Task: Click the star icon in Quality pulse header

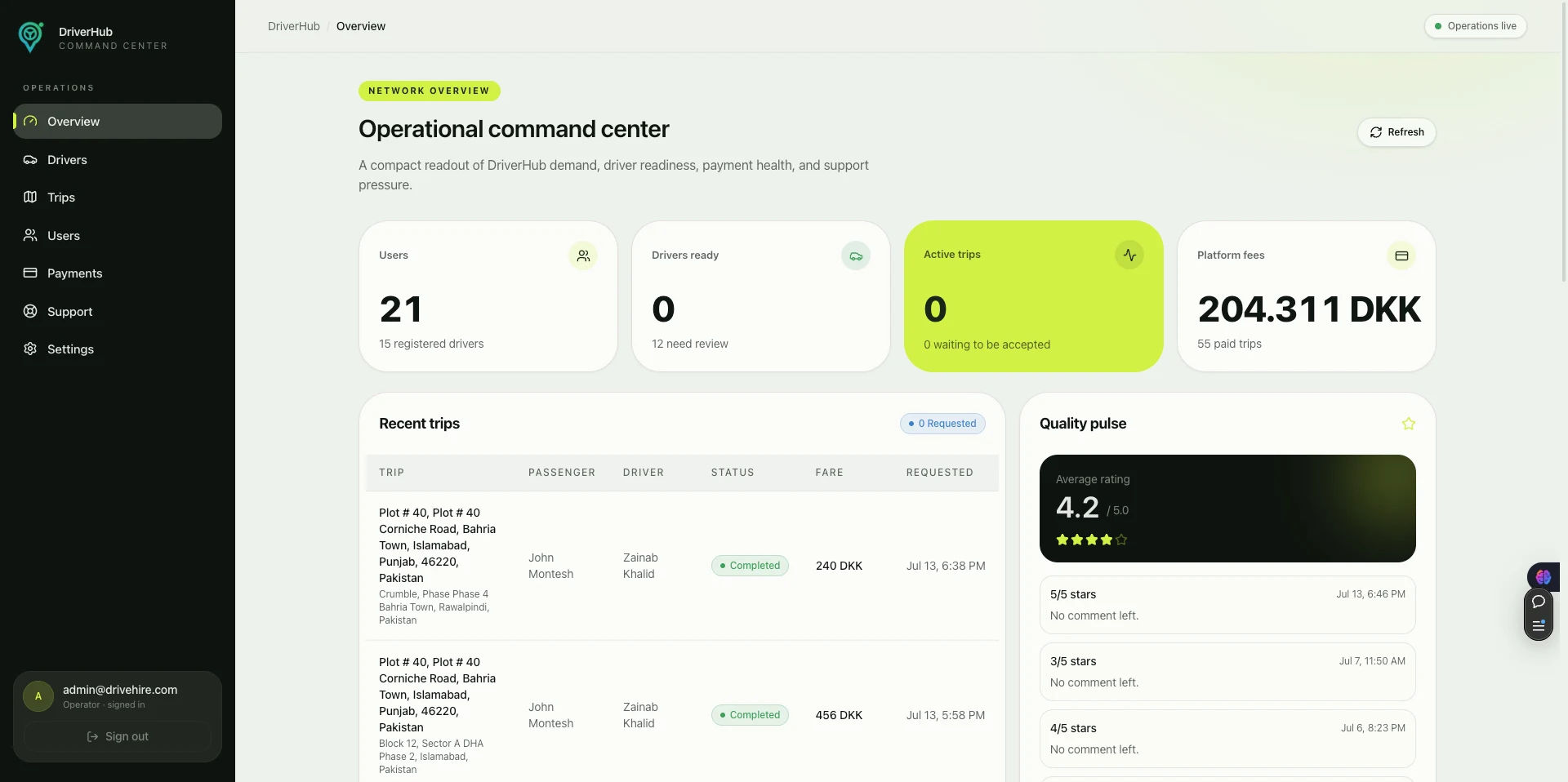Action: point(1409,424)
